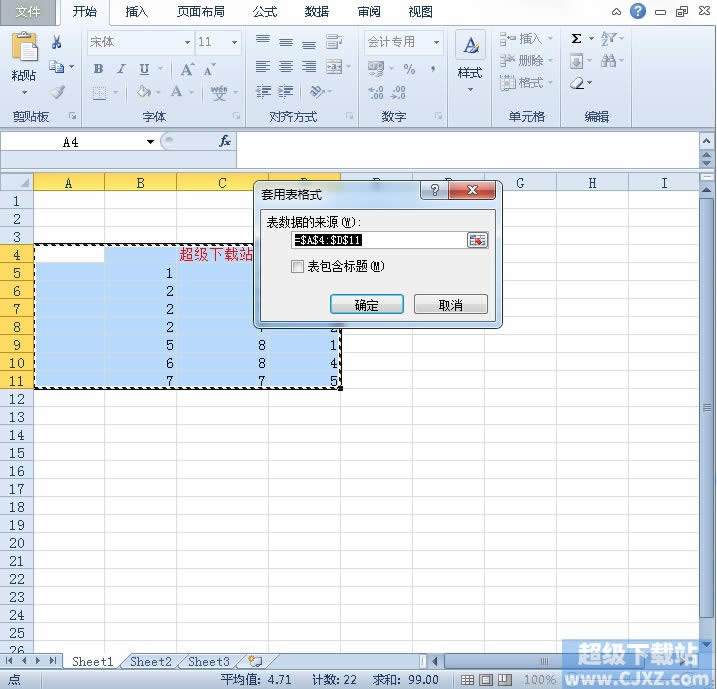717x689 pixels.
Task: Click the table data source input field
Action: pos(379,240)
